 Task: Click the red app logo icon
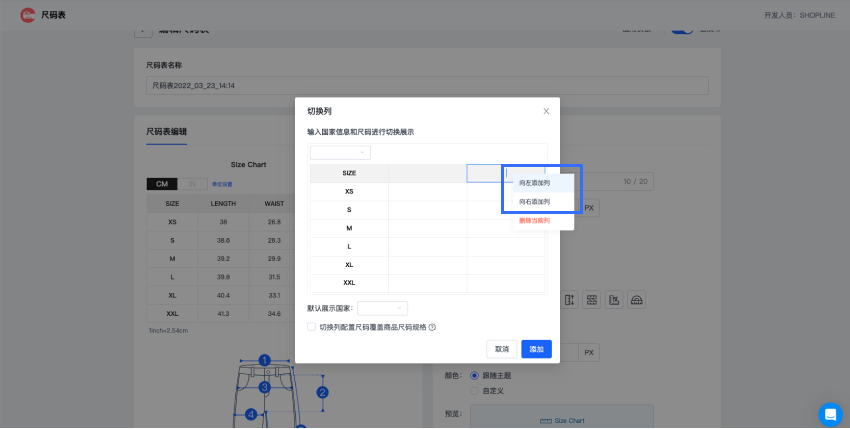tap(26, 16)
